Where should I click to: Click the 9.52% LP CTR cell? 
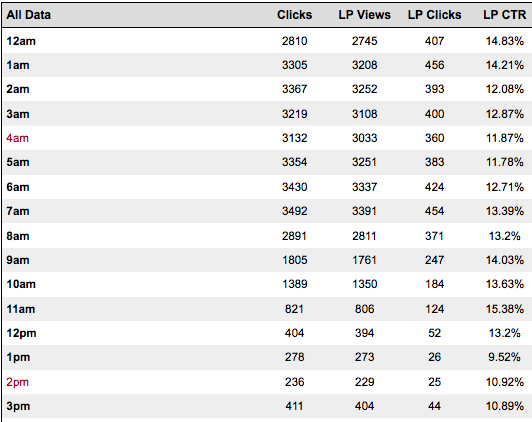[x=504, y=357]
